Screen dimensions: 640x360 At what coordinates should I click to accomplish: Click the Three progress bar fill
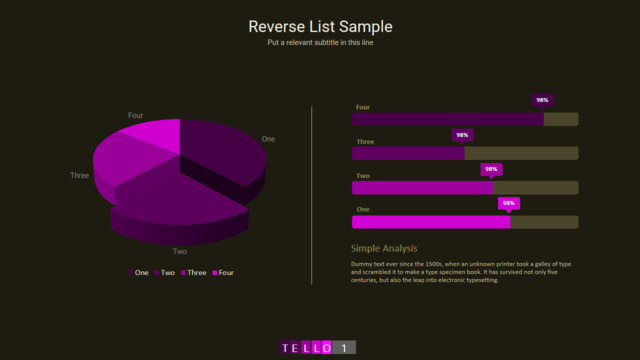pos(408,153)
